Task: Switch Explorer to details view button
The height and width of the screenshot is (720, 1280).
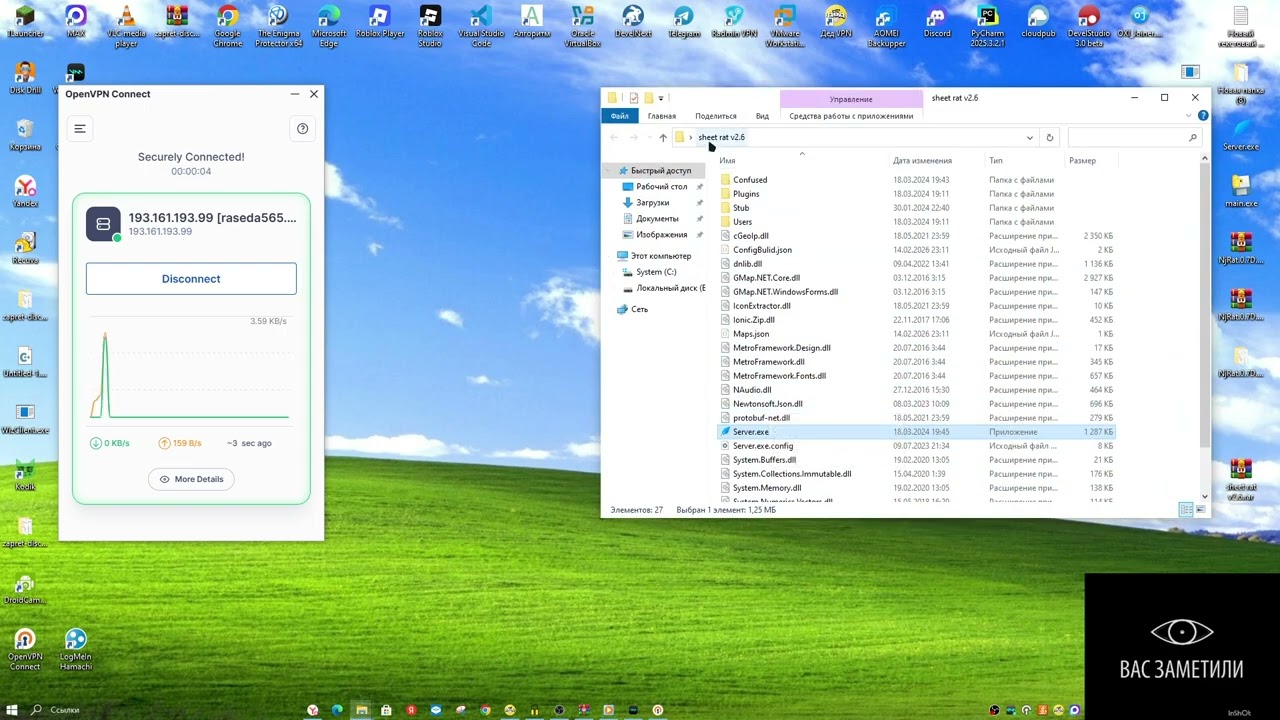Action: click(x=1186, y=510)
